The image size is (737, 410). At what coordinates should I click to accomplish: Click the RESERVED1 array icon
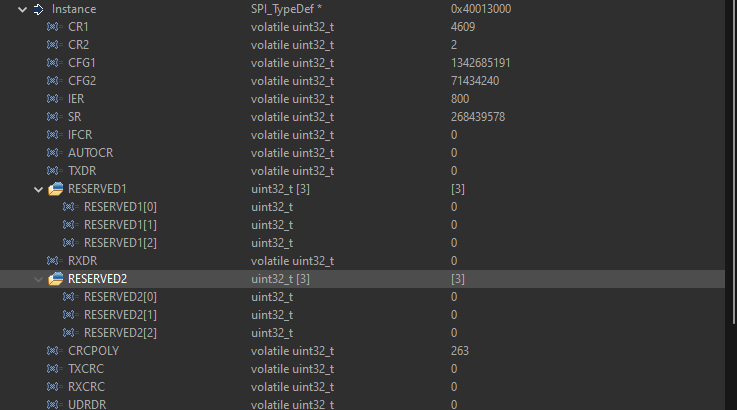click(x=56, y=189)
